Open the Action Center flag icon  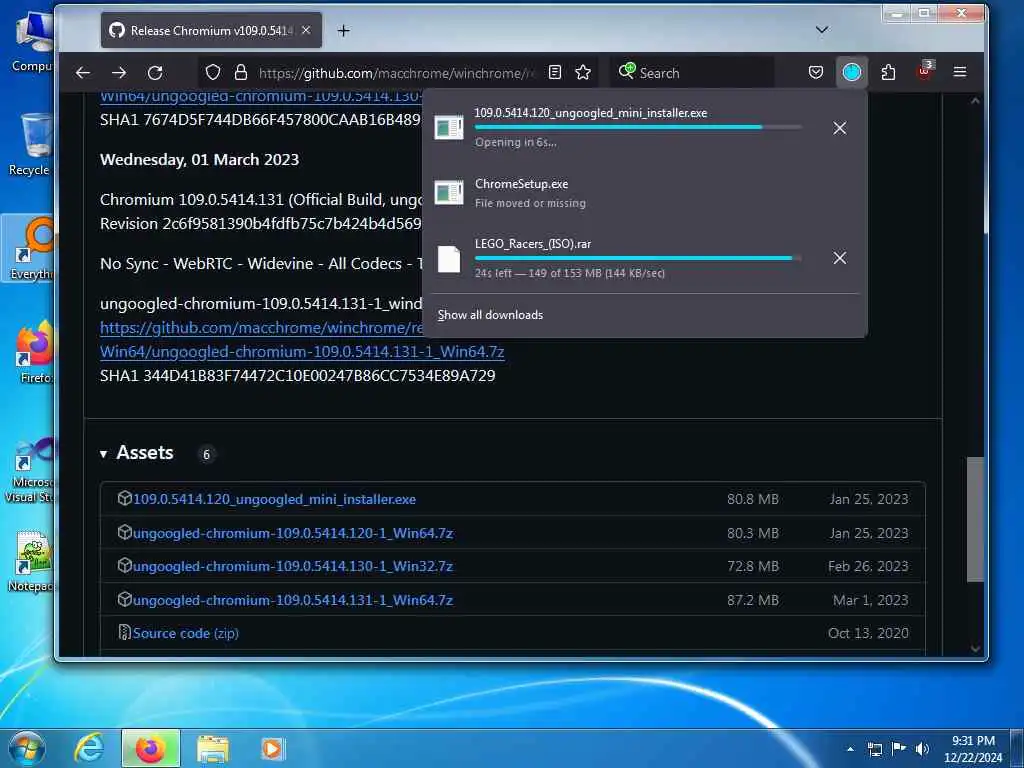point(899,749)
